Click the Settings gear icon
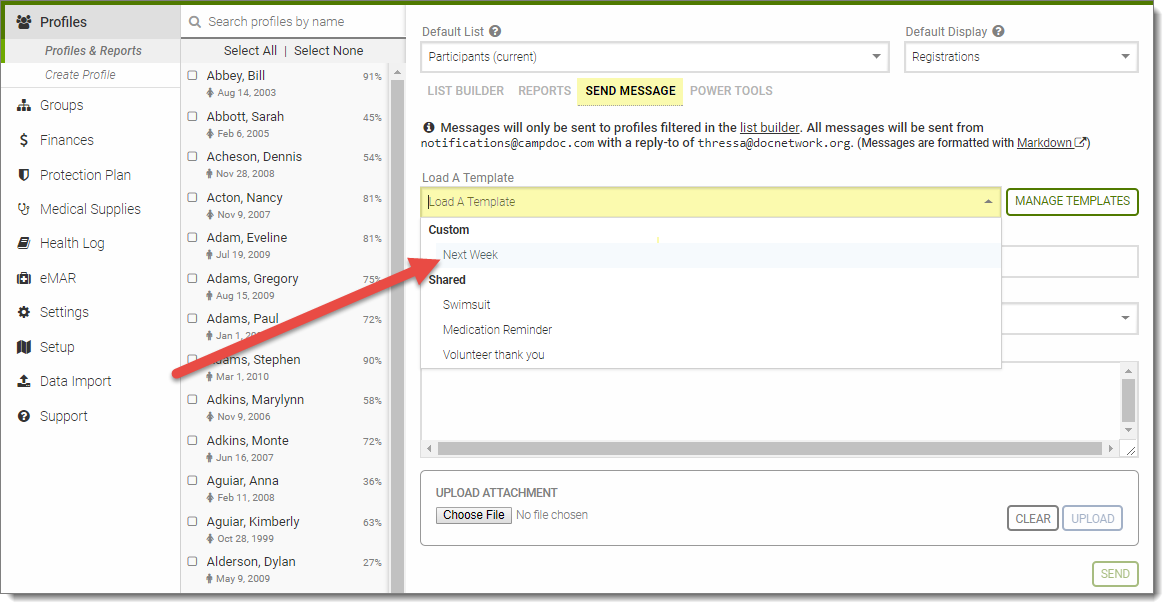The width and height of the screenshot is (1169, 609). pyautogui.click(x=24, y=313)
